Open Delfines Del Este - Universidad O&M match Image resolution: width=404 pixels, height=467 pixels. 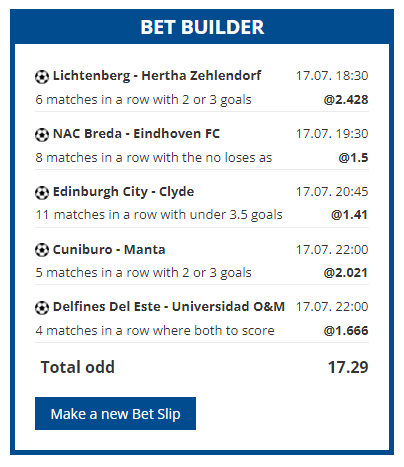point(169,307)
